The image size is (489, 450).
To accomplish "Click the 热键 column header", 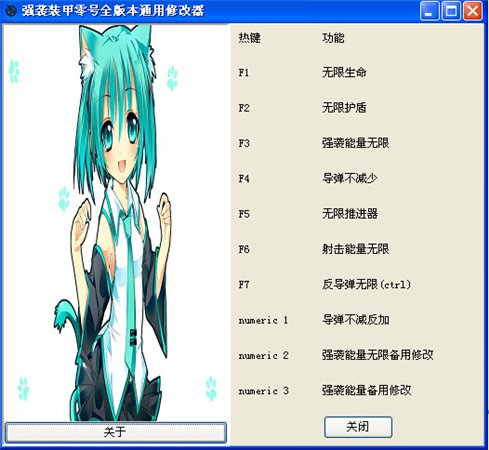I will click(249, 38).
